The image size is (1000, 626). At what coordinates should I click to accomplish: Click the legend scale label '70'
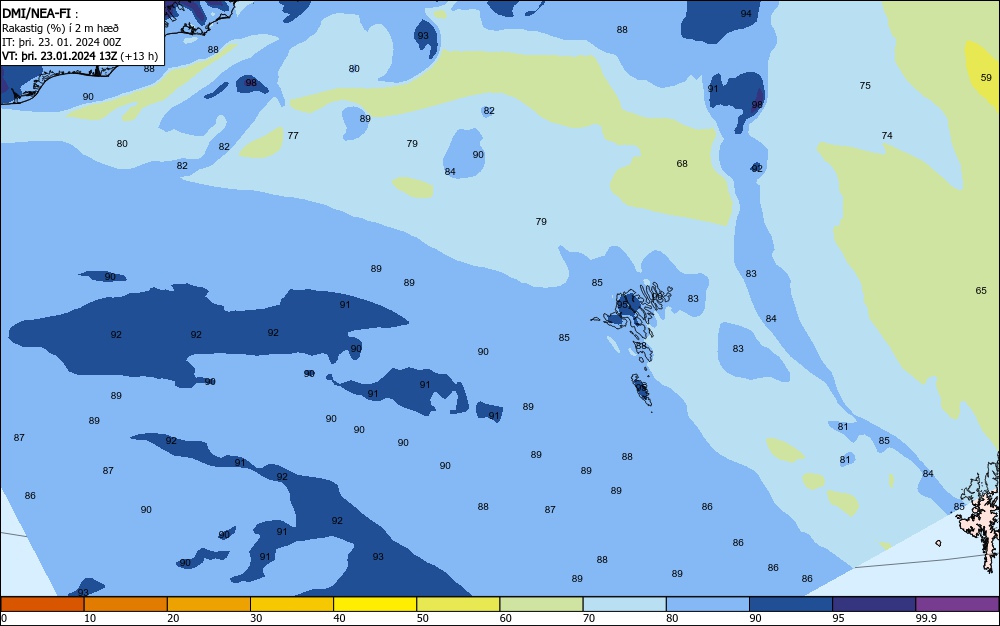coord(589,618)
